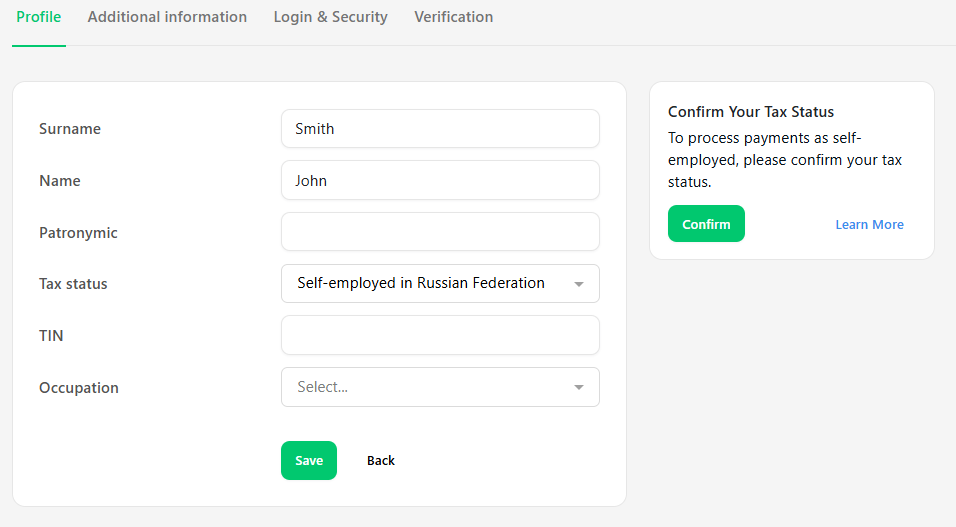Switch to the Additional information tab
This screenshot has width=956, height=527.
(x=167, y=17)
